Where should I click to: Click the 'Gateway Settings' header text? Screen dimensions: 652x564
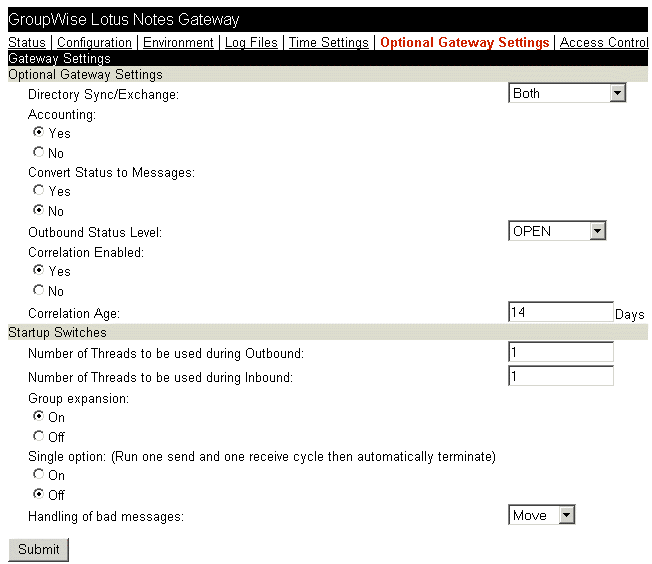[59, 59]
